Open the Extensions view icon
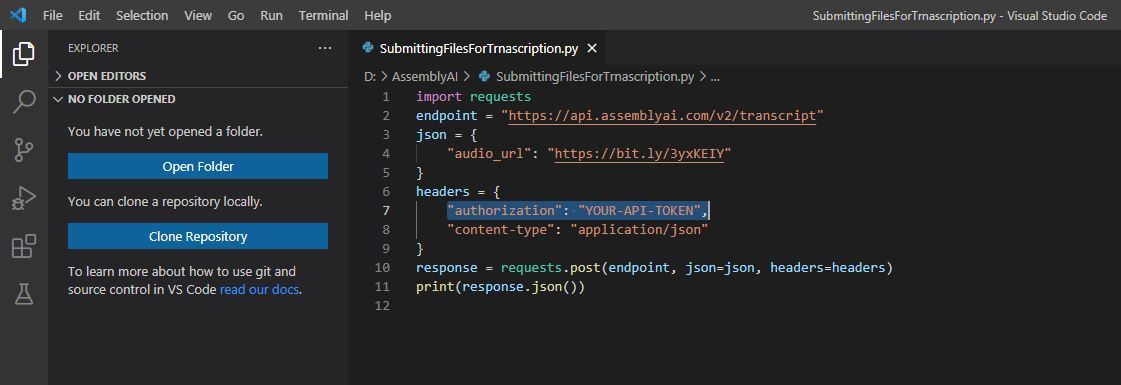Screen dimensions: 1121x385 pos(24,246)
